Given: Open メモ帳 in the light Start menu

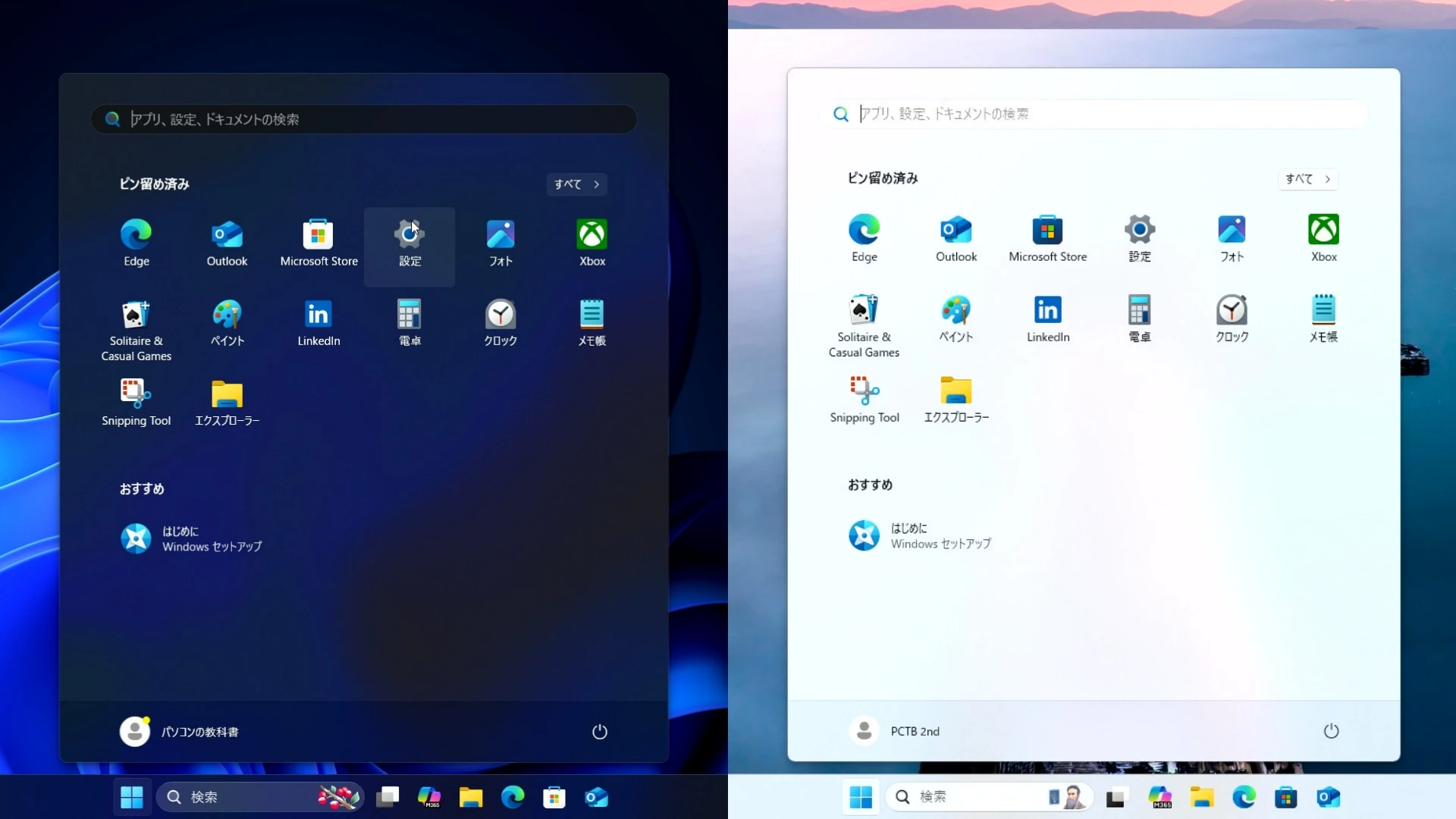Looking at the screenshot, I should click(1323, 318).
